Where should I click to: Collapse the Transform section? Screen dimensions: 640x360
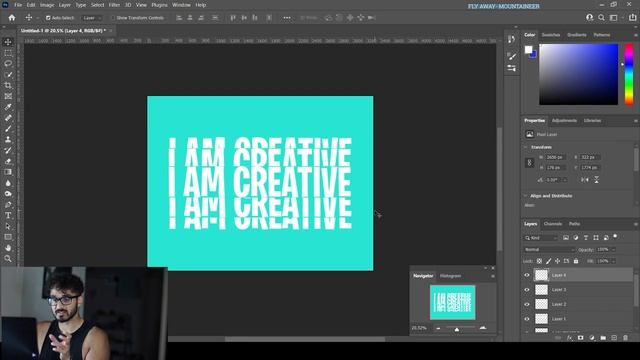(x=526, y=147)
